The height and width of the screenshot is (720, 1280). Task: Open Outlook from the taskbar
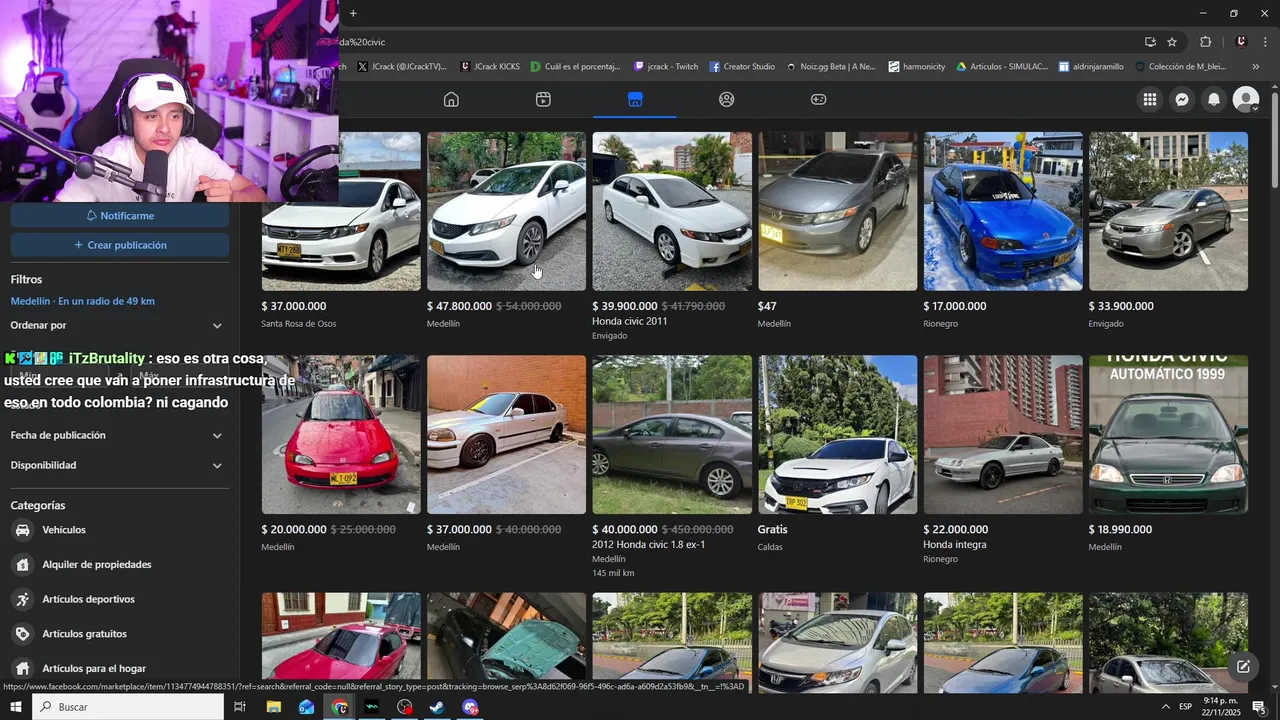click(x=307, y=707)
